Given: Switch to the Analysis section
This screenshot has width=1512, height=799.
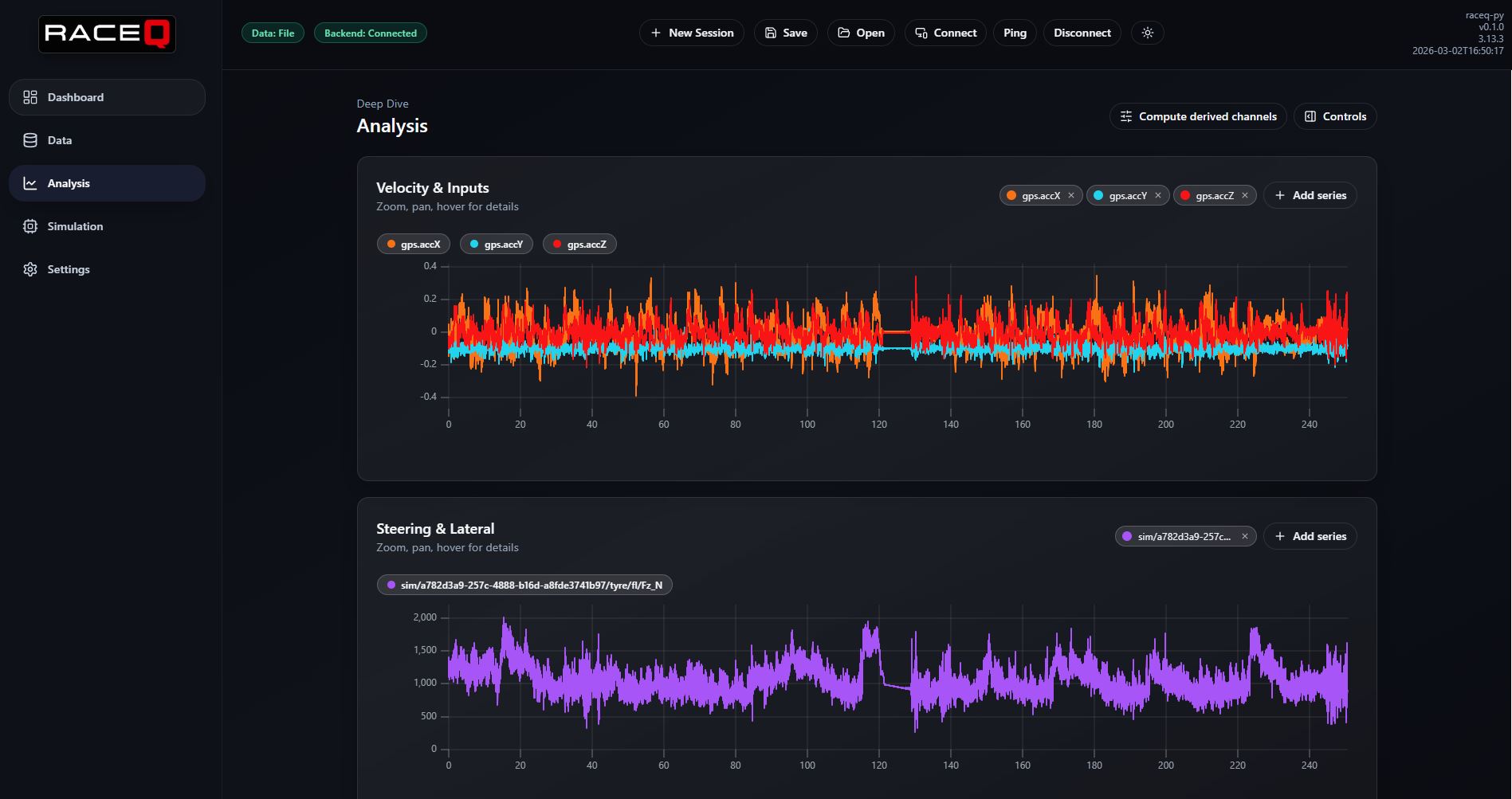Looking at the screenshot, I should (x=69, y=182).
